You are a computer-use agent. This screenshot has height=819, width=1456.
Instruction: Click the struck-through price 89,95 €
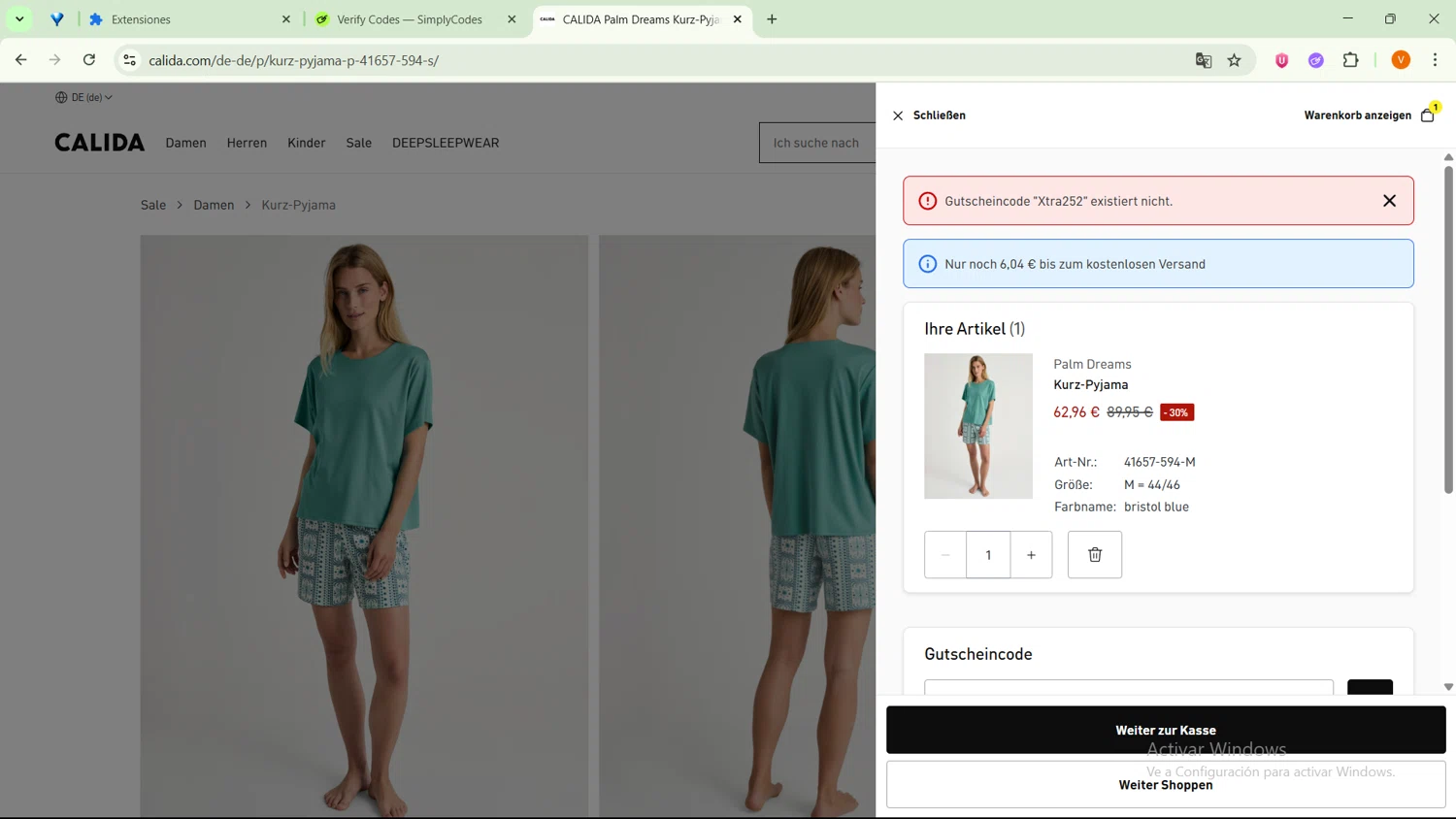coord(1130,412)
